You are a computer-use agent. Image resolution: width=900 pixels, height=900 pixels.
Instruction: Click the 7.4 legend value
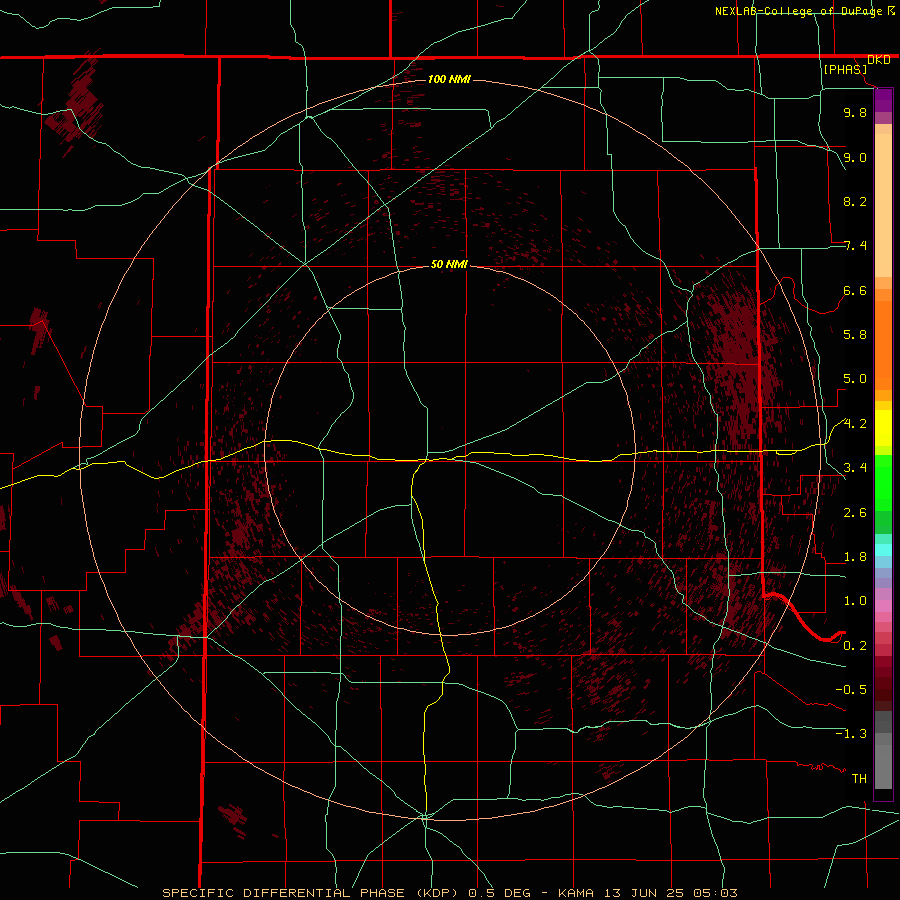click(x=855, y=246)
